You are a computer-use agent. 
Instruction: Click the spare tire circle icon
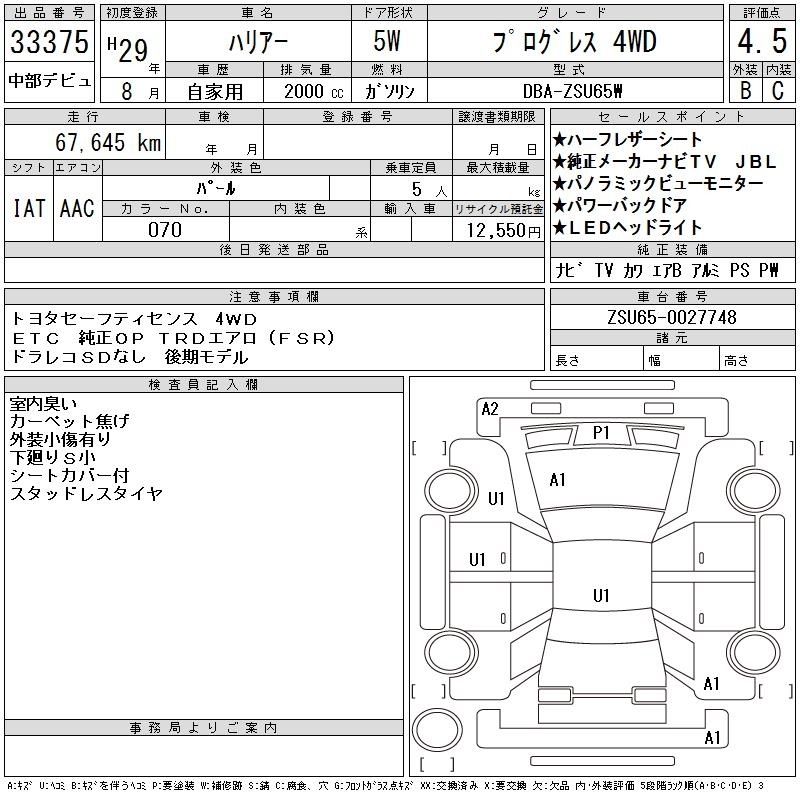437,729
